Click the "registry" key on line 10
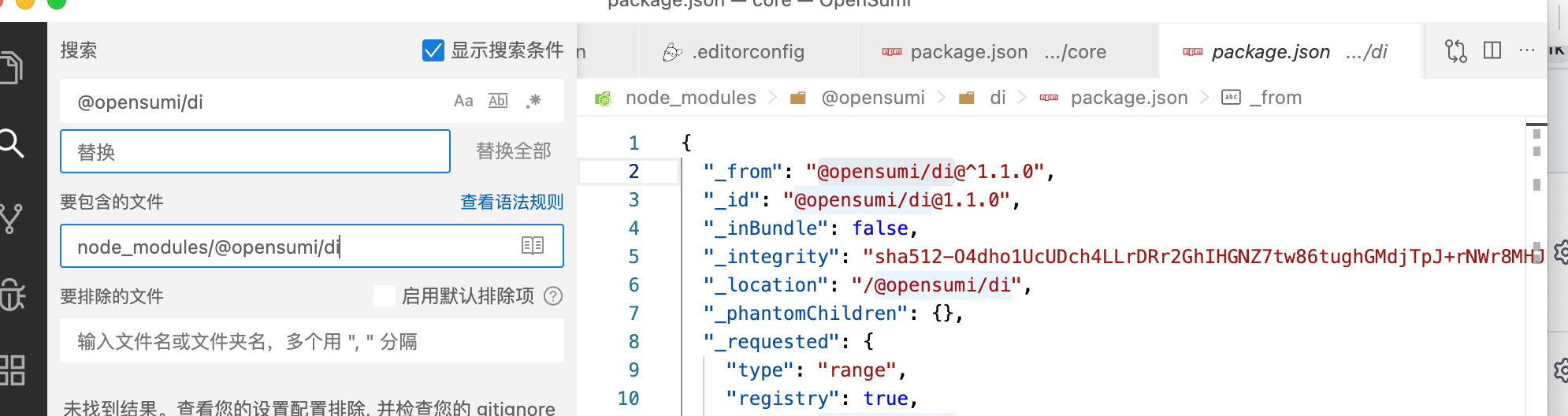The width and height of the screenshot is (1568, 416). click(782, 398)
